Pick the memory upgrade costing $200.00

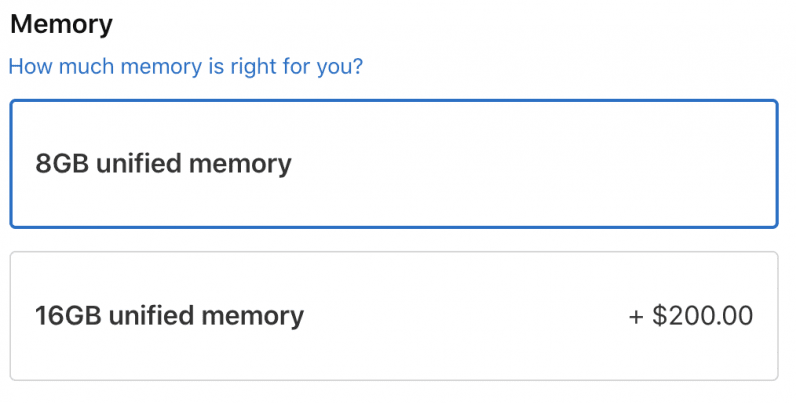pyautogui.click(x=393, y=316)
